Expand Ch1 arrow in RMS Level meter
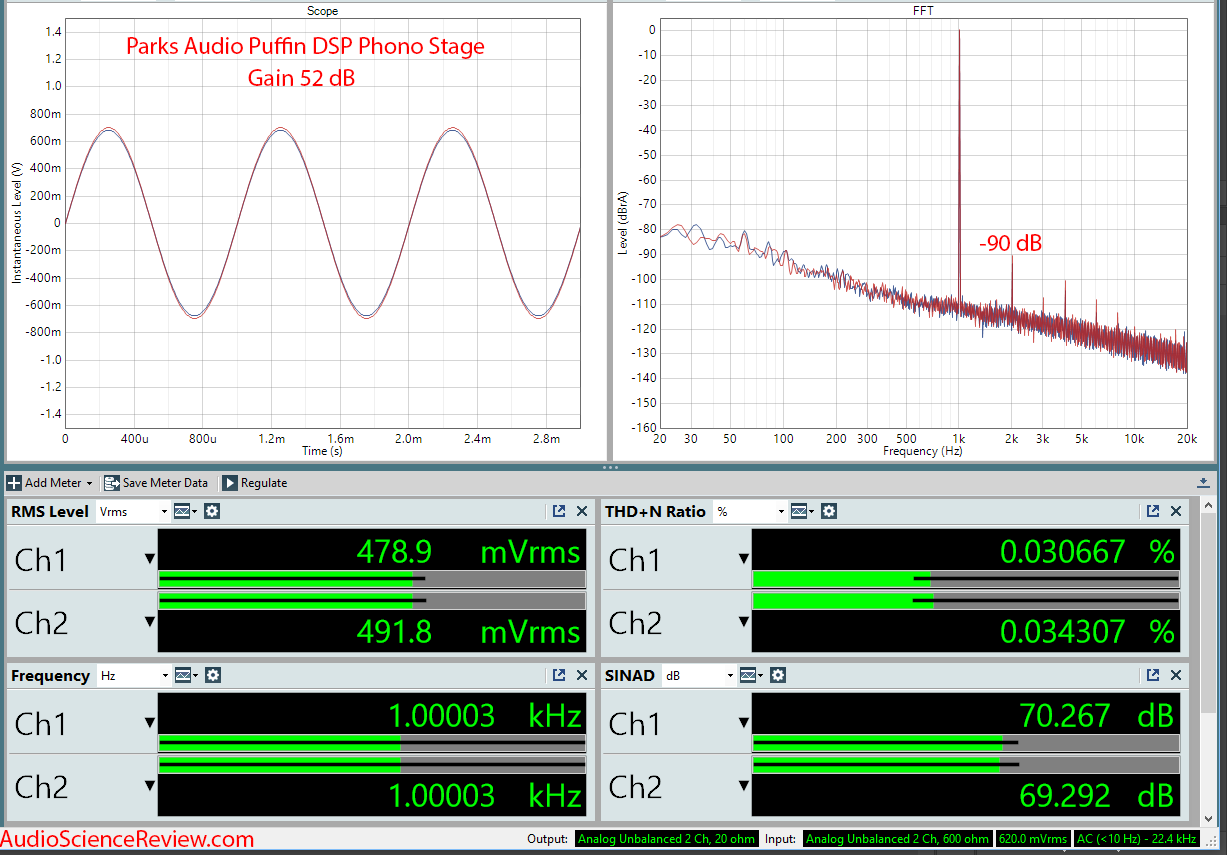The height and width of the screenshot is (855, 1227). point(150,559)
